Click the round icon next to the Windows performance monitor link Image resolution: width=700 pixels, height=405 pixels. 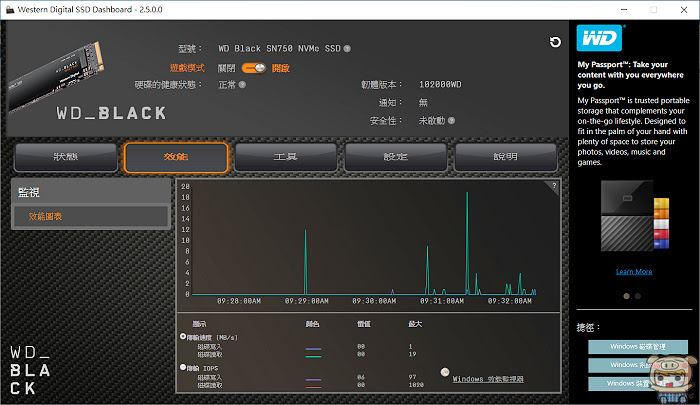pyautogui.click(x=445, y=372)
